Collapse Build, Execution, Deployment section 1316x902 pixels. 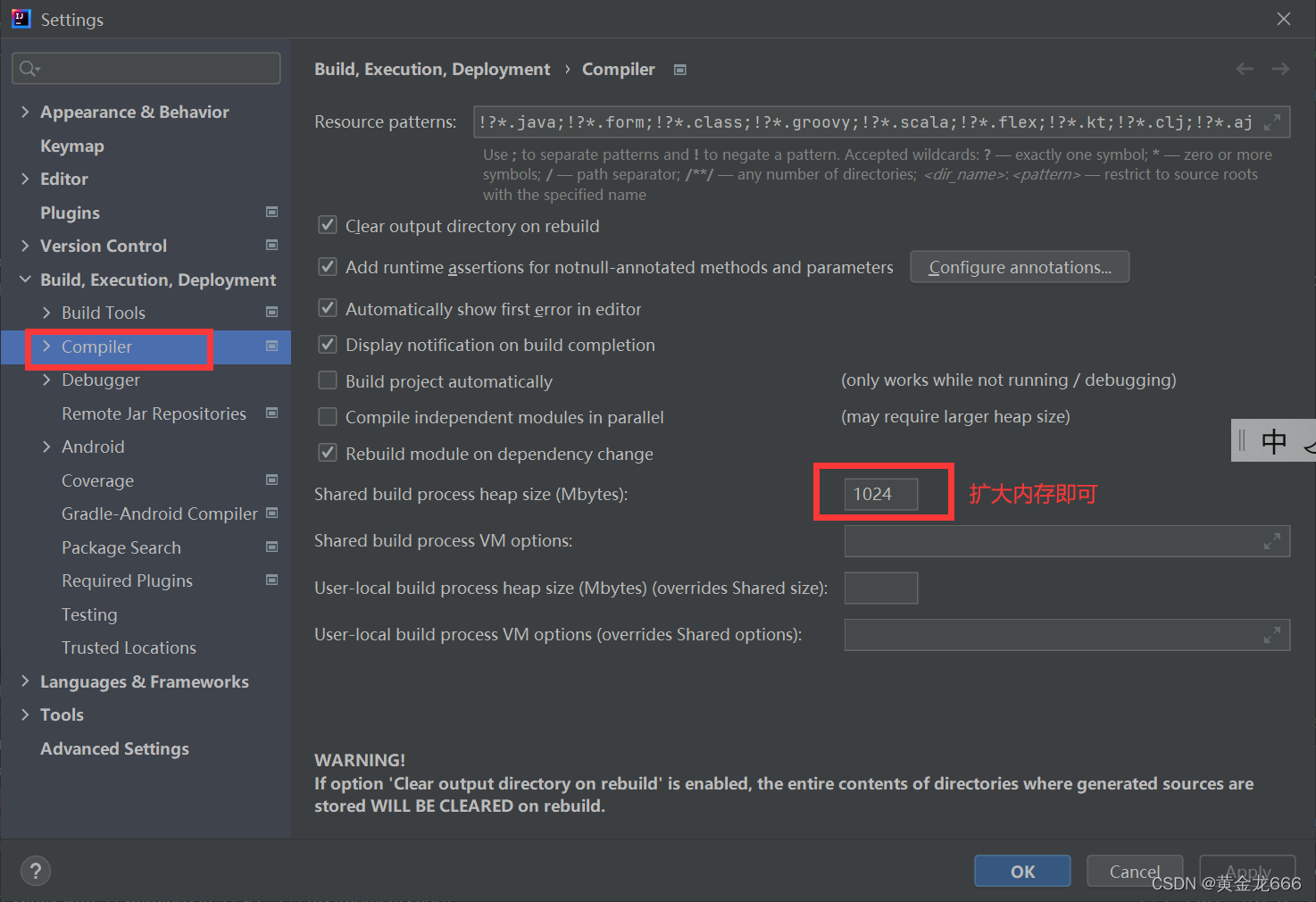pos(25,280)
